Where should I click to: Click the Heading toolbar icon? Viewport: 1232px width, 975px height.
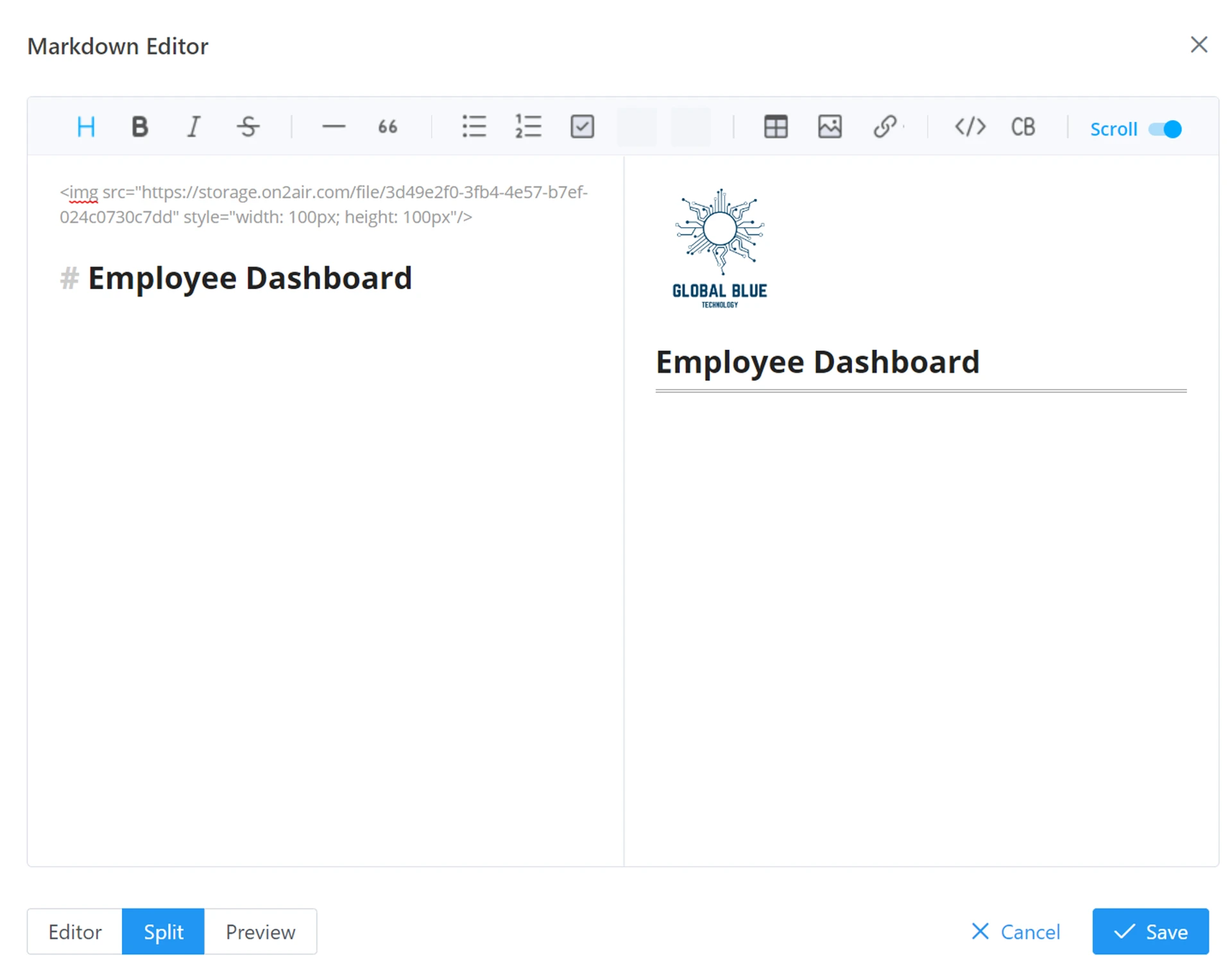pyautogui.click(x=85, y=126)
